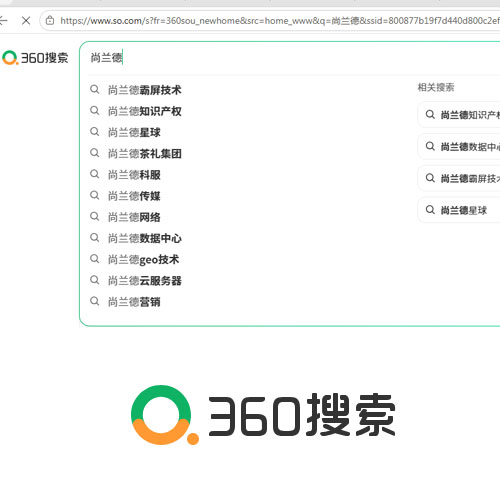Click magnifier icon beside 尚兰德网络 suggestion
Viewport: 500px width, 500px height.
click(x=95, y=216)
